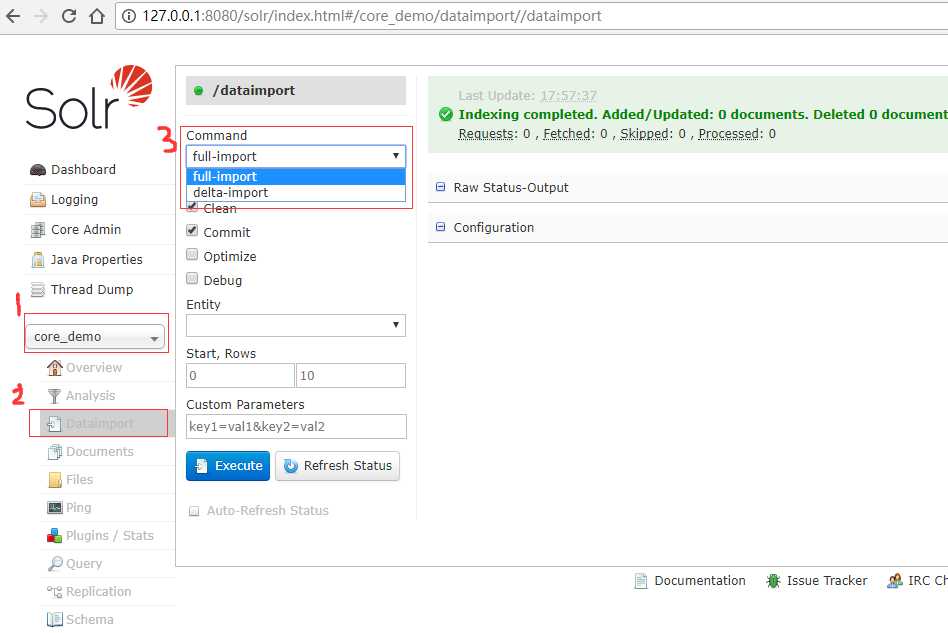Open the Issue Tracker link
948x633 pixels.
[827, 581]
